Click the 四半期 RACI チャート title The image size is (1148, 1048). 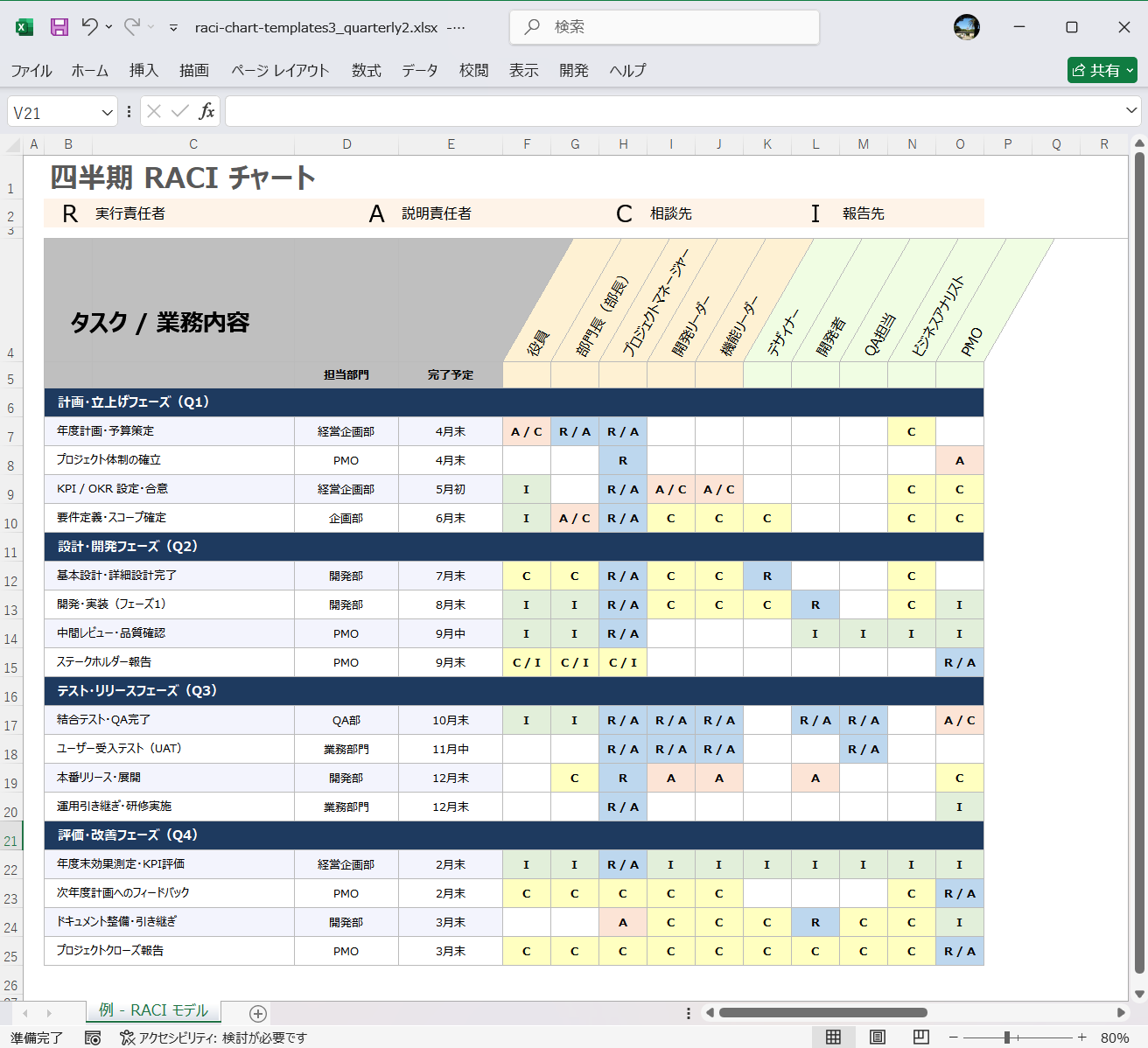pyautogui.click(x=182, y=178)
